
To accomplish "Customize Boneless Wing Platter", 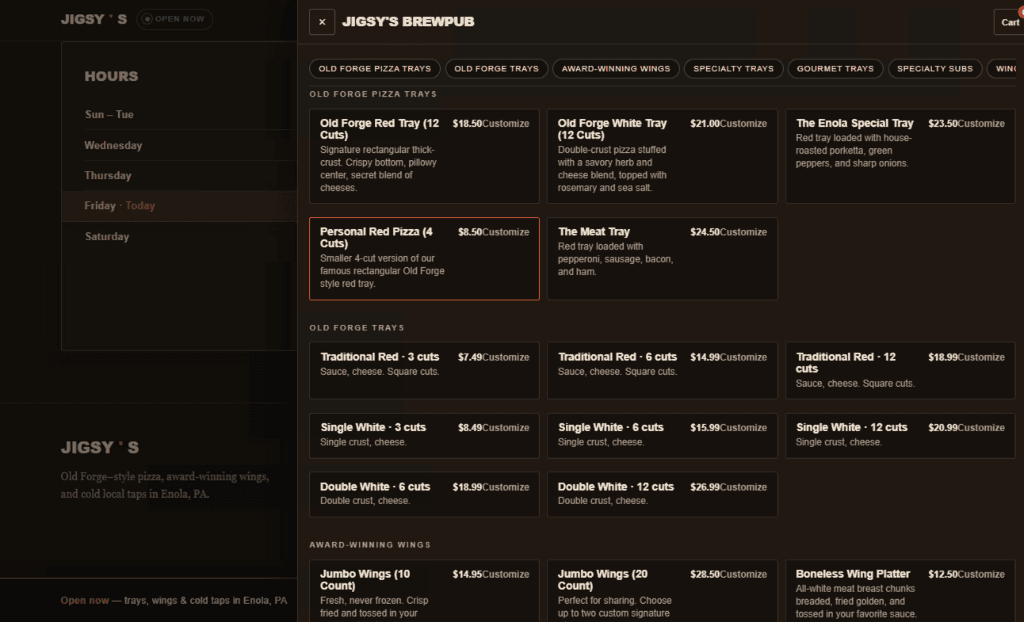I will coord(981,574).
